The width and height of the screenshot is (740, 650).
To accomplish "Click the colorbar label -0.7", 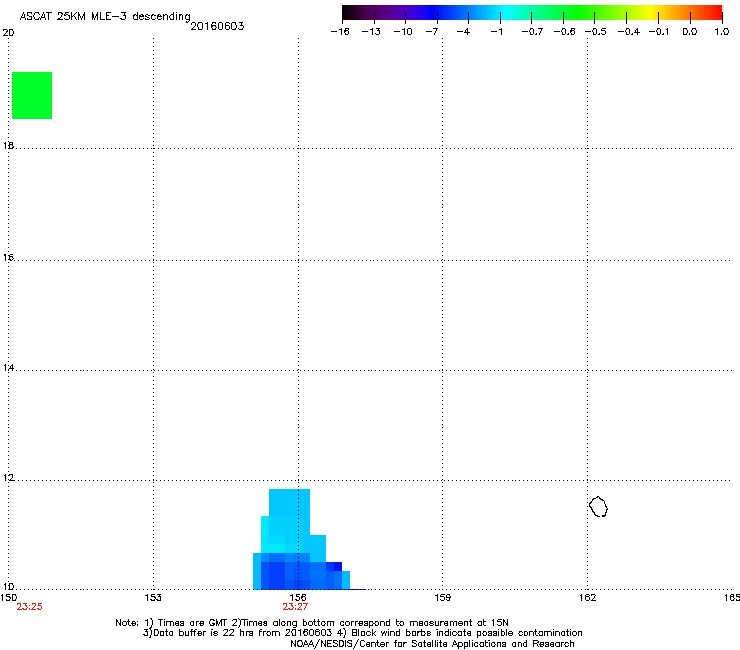I will [x=532, y=32].
